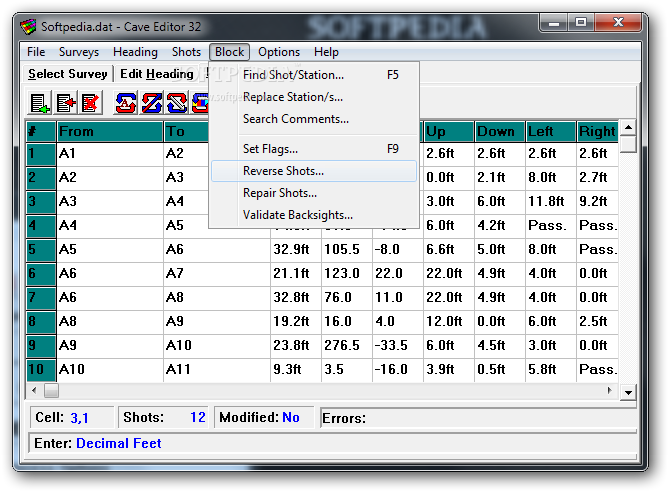Viewport: 669px width, 492px height.
Task: Click the From column header
Action: pyautogui.click(x=110, y=131)
